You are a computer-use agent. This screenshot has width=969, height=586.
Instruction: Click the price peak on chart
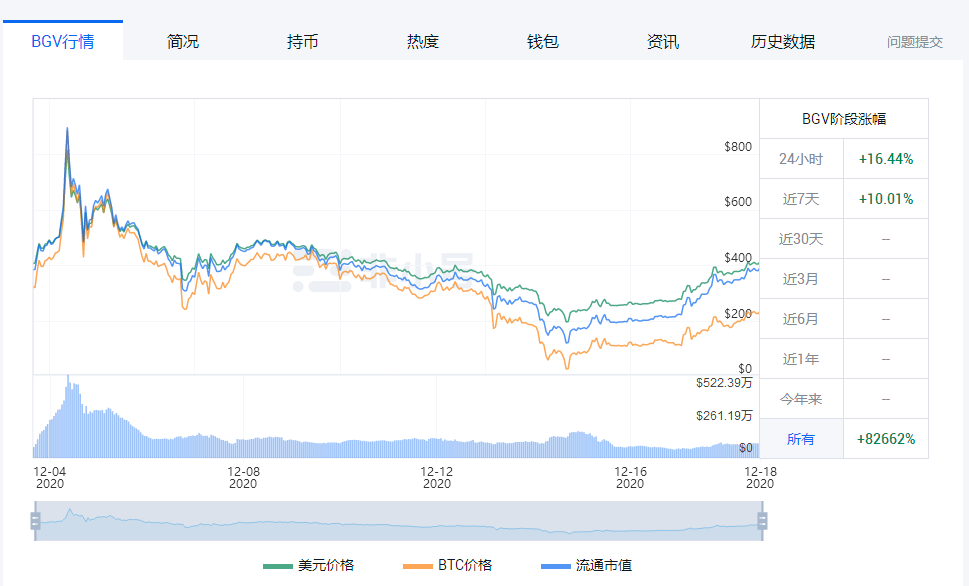[x=67, y=129]
